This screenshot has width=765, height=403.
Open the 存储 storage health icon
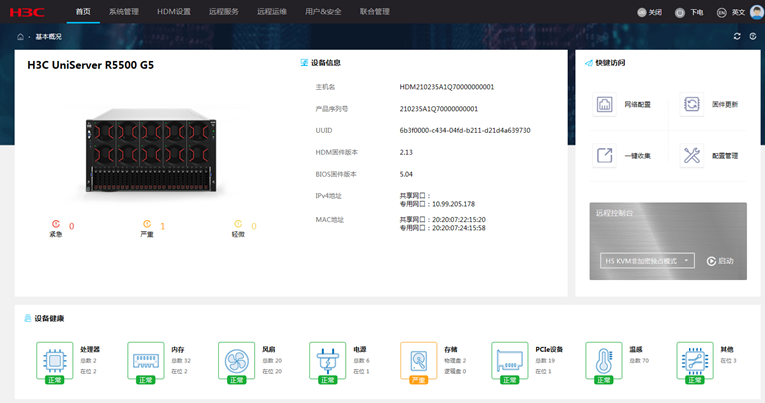(419, 361)
